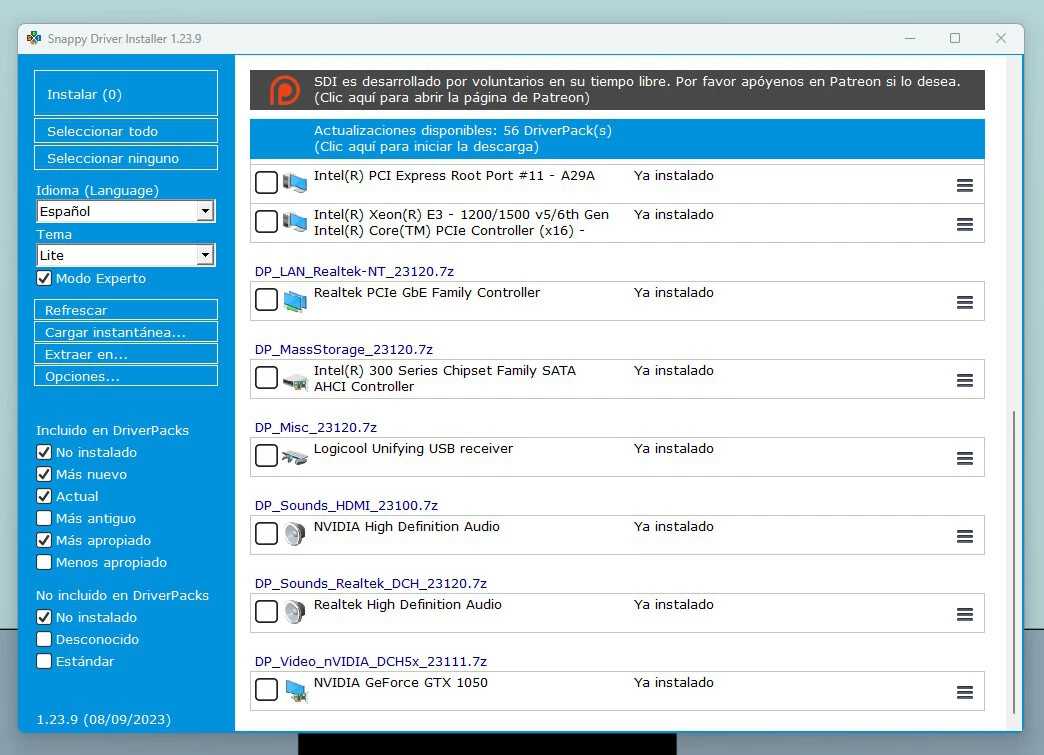1044x755 pixels.
Task: Click the USB receiver icon for Logicool Unifying
Action: (x=294, y=455)
